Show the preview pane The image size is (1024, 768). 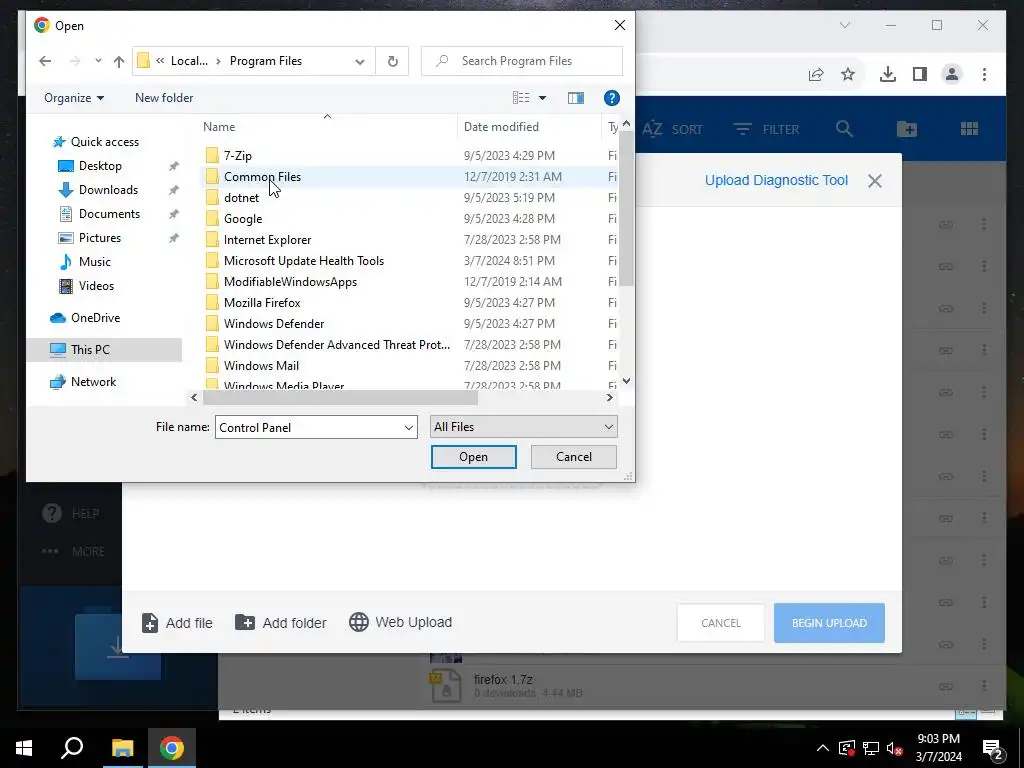point(575,98)
